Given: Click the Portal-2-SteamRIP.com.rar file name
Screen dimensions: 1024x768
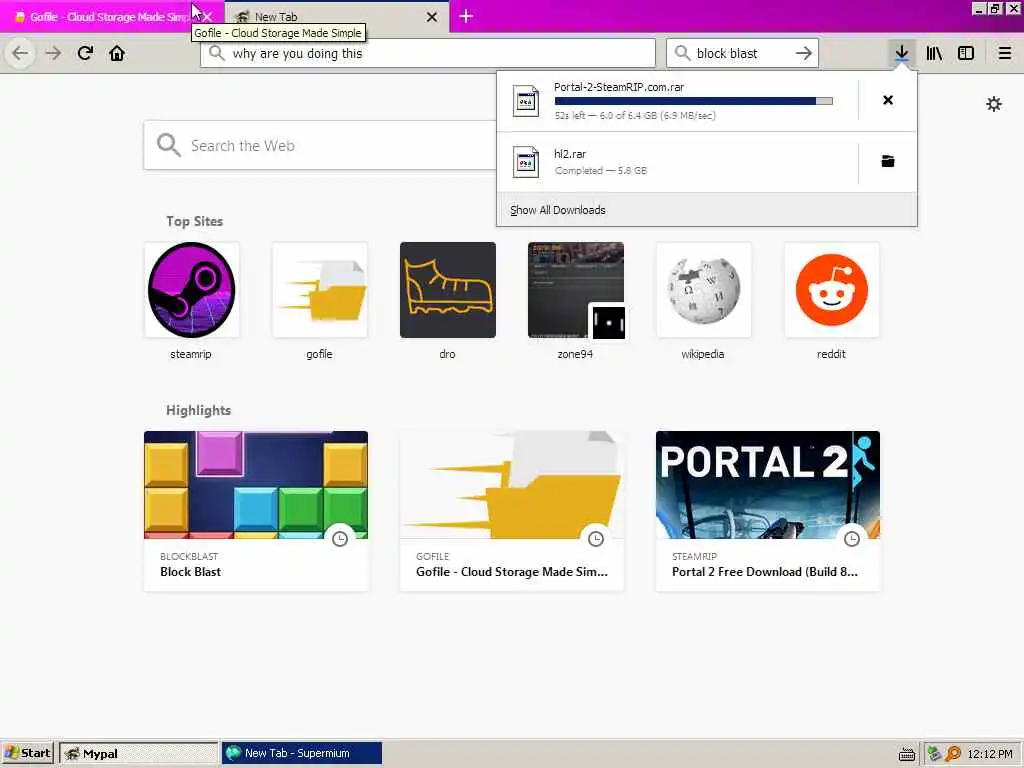Looking at the screenshot, I should pos(619,87).
